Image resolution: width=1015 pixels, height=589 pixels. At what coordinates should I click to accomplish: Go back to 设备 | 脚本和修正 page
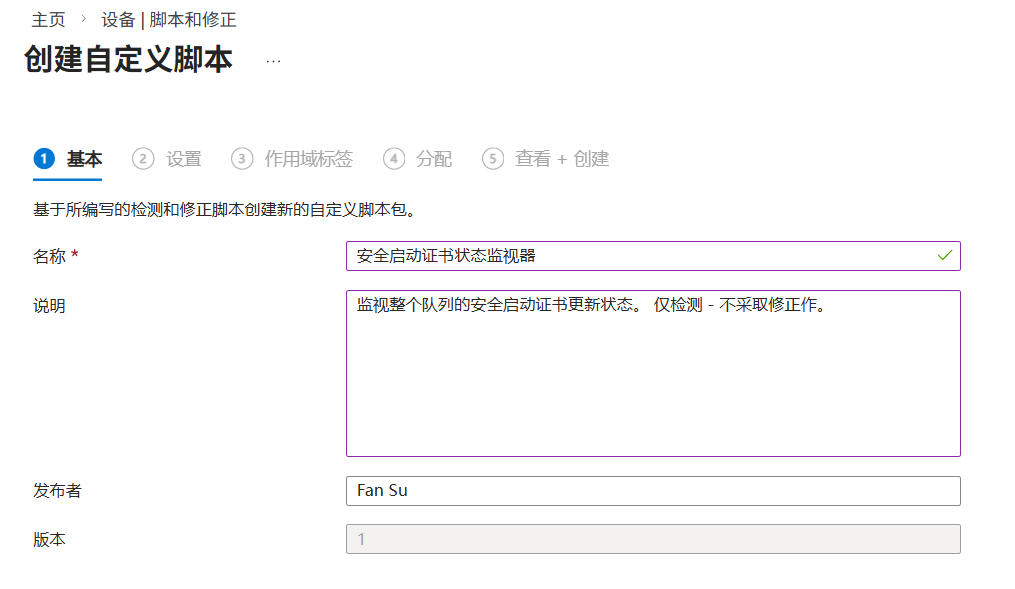pyautogui.click(x=169, y=20)
